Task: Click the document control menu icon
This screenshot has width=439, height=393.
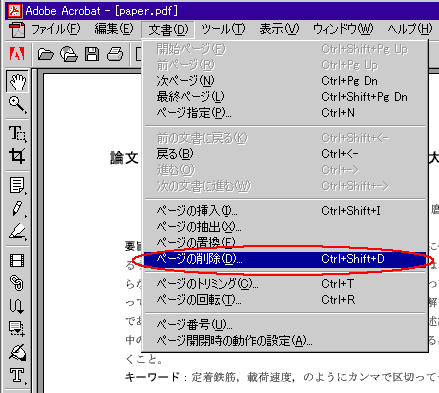Action: (17, 29)
